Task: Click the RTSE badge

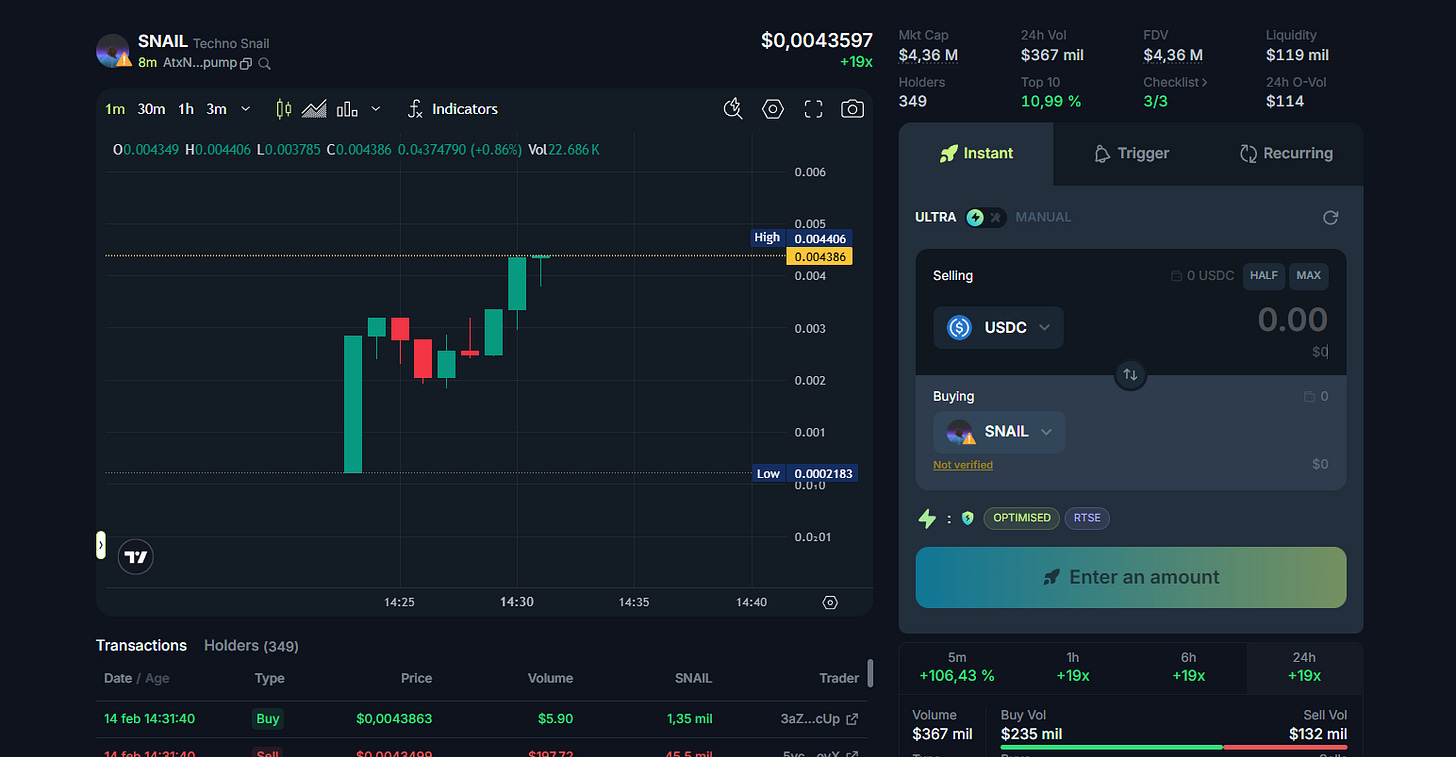Action: point(1087,518)
